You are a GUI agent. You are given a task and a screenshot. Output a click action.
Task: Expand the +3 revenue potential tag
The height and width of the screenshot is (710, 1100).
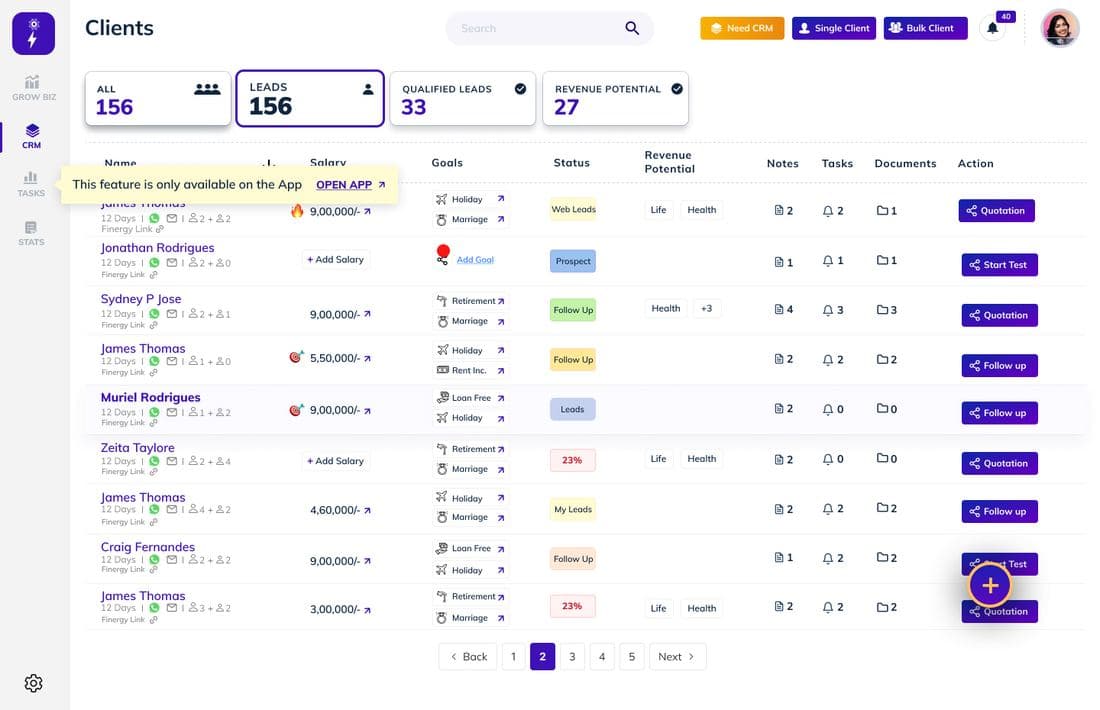[x=706, y=308]
